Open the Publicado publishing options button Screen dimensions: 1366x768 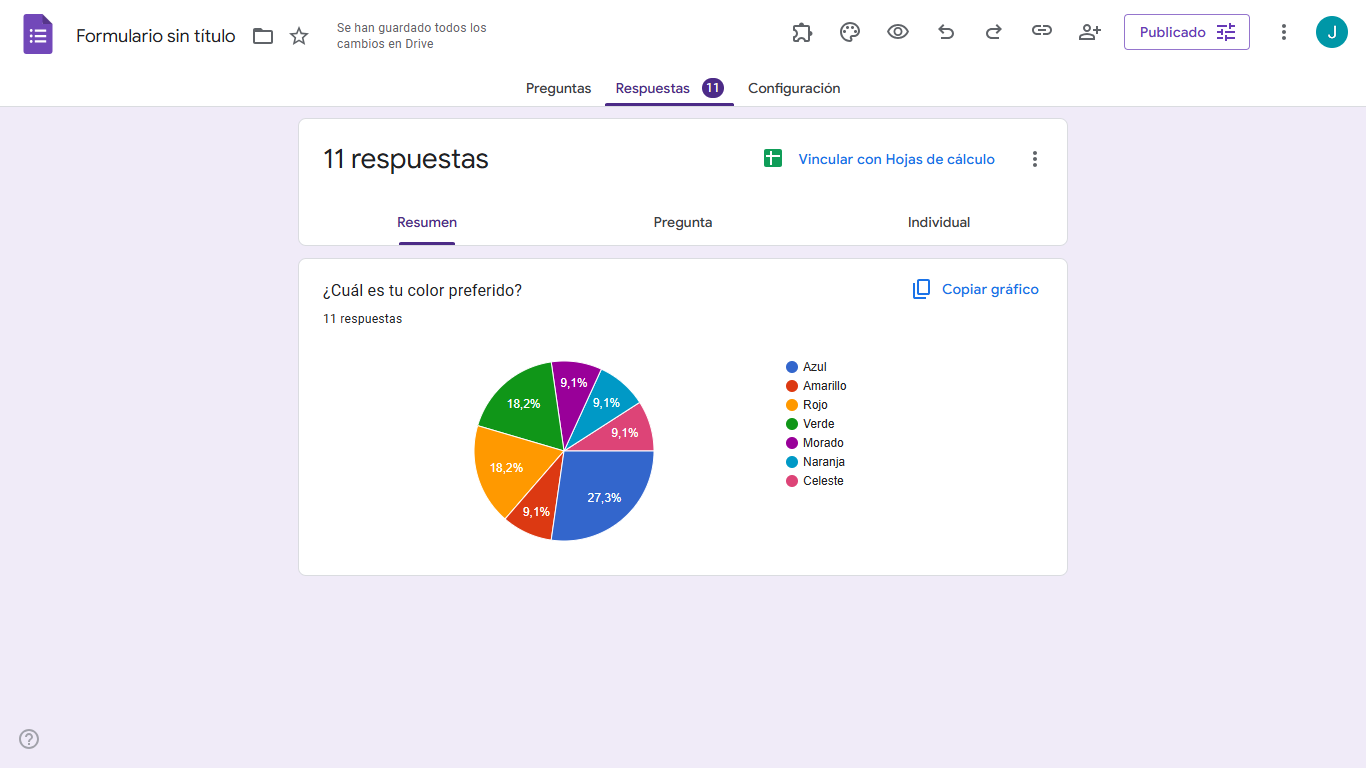tap(1187, 32)
